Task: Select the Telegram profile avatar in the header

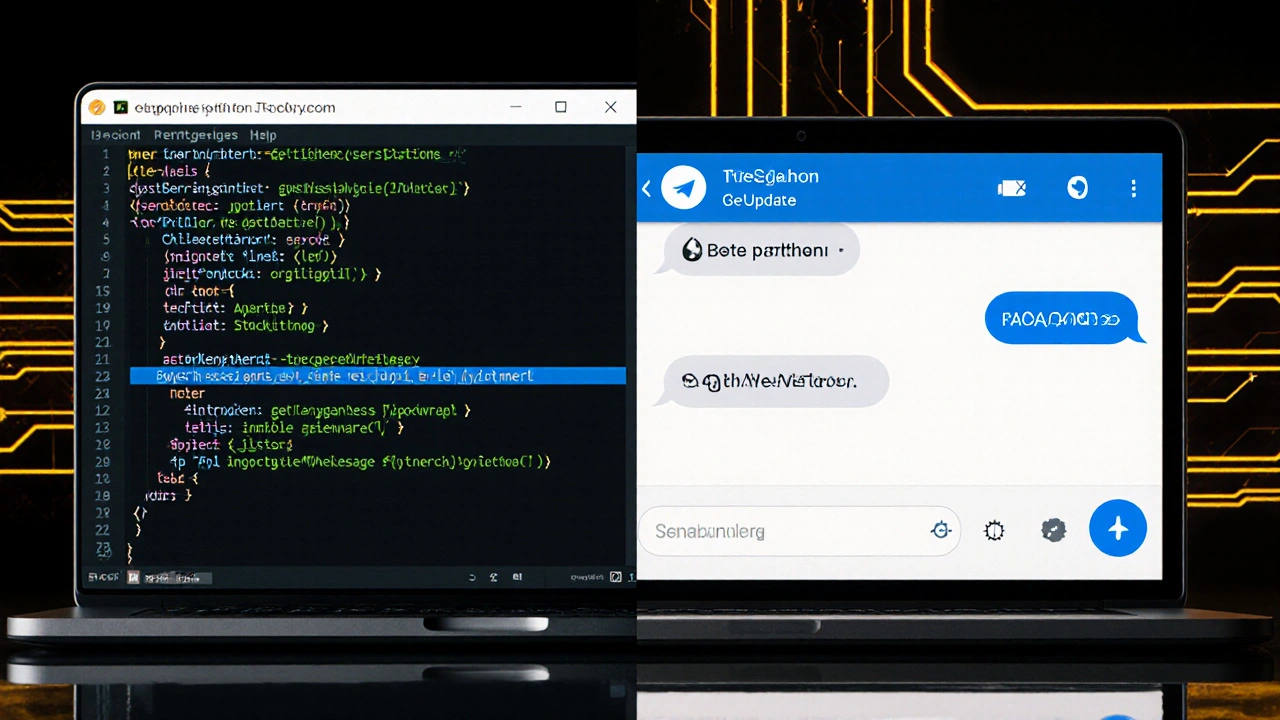Action: (684, 188)
